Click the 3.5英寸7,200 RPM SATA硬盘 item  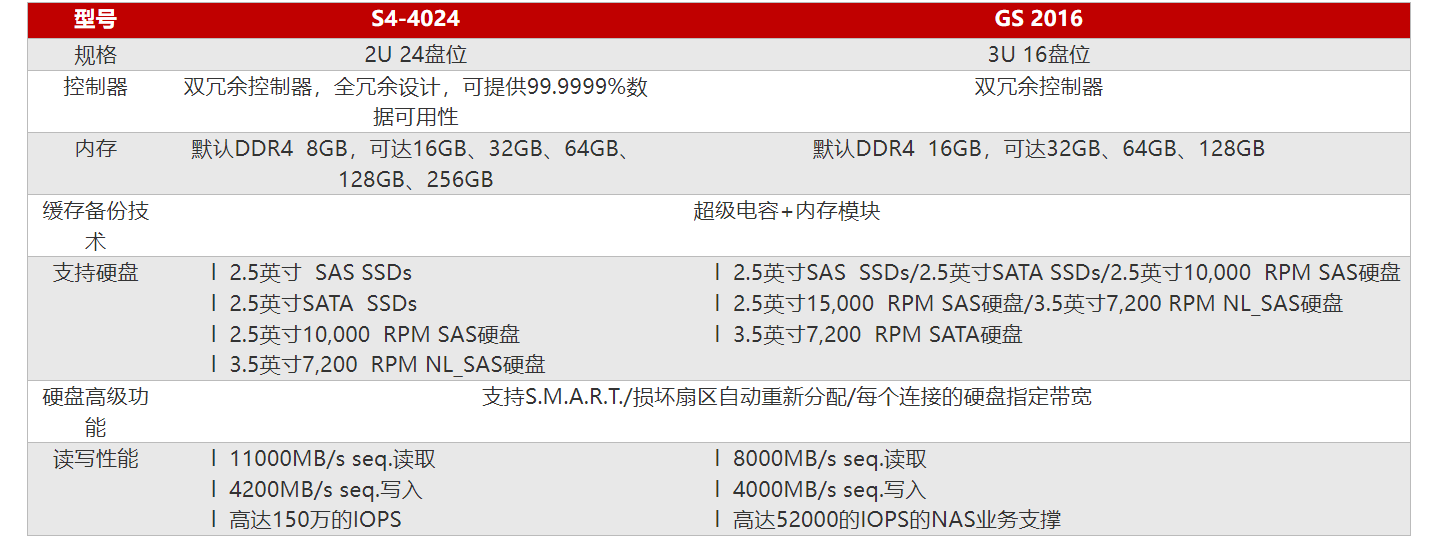(x=877, y=335)
